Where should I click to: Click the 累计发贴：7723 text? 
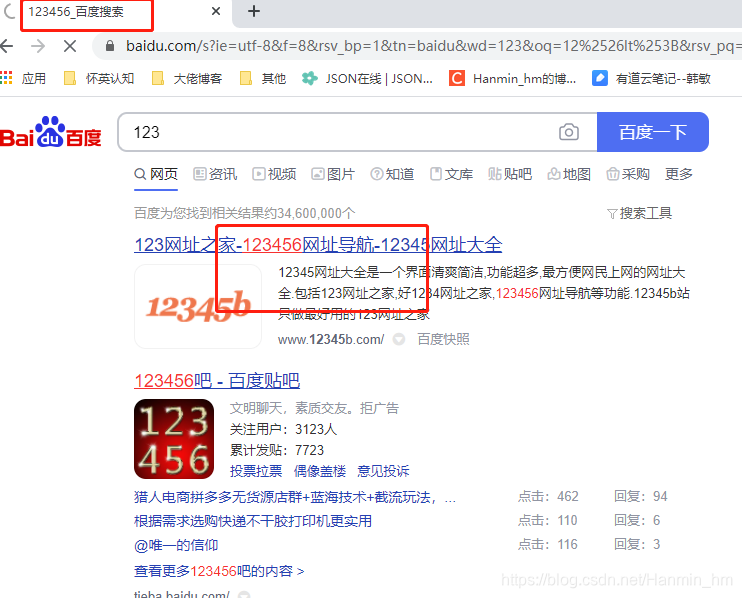[277, 450]
